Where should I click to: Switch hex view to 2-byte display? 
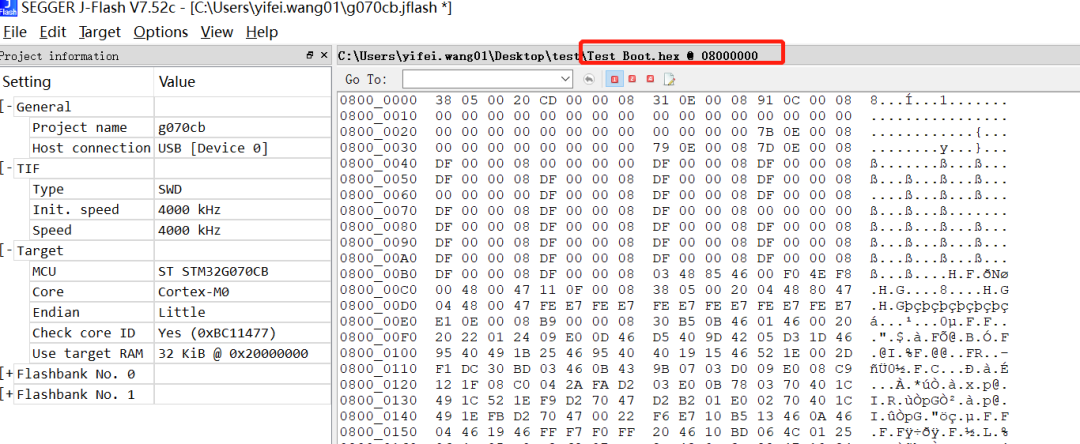click(632, 79)
